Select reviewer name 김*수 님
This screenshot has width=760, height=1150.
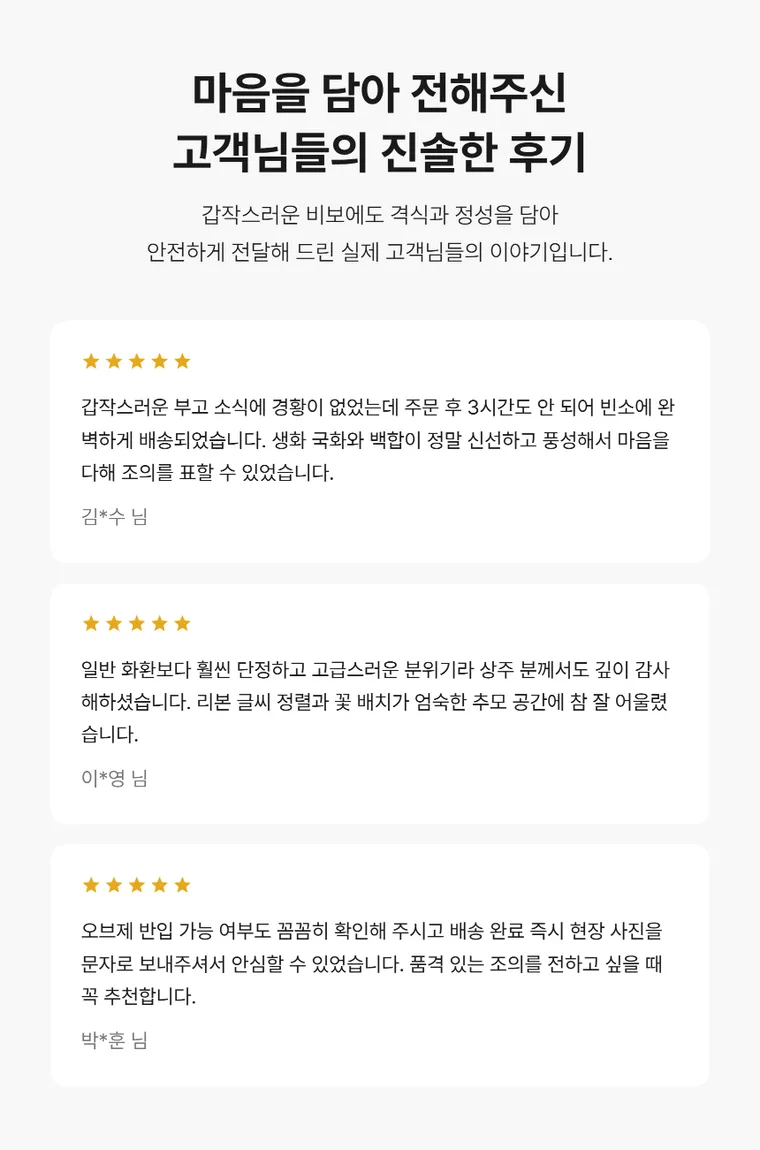[114, 516]
